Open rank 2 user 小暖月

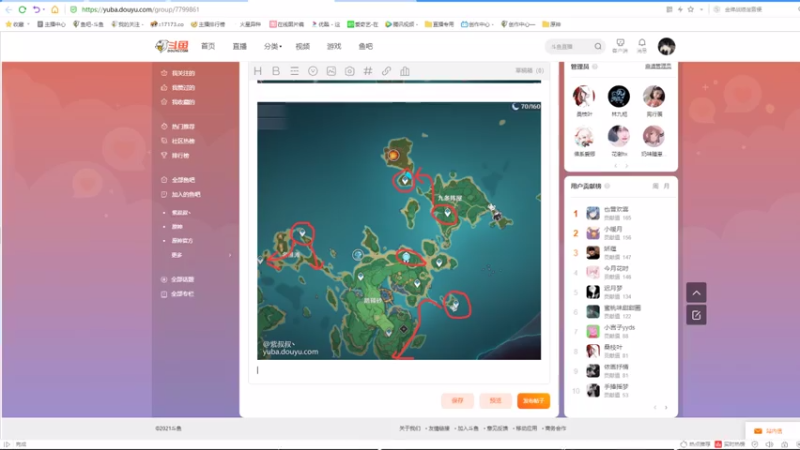[x=613, y=230]
